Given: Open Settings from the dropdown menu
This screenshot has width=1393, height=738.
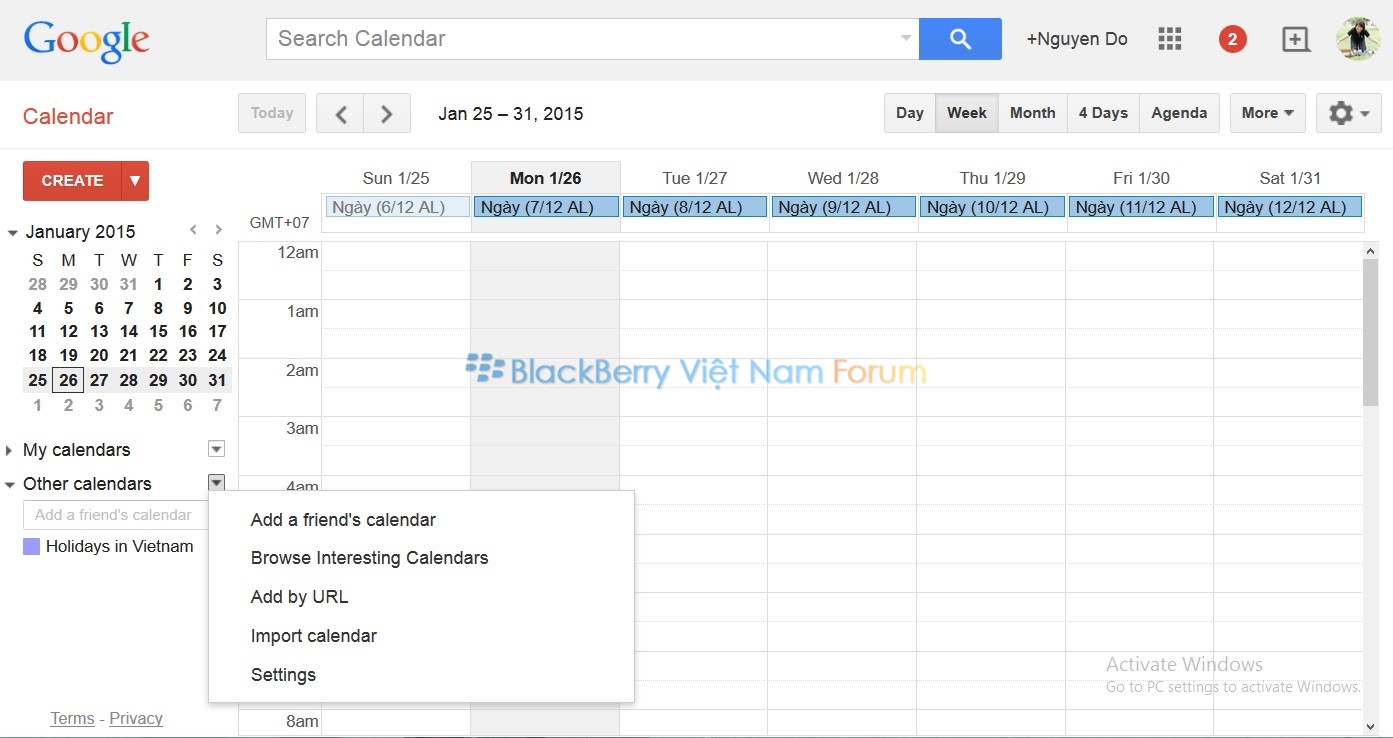Looking at the screenshot, I should [x=283, y=675].
